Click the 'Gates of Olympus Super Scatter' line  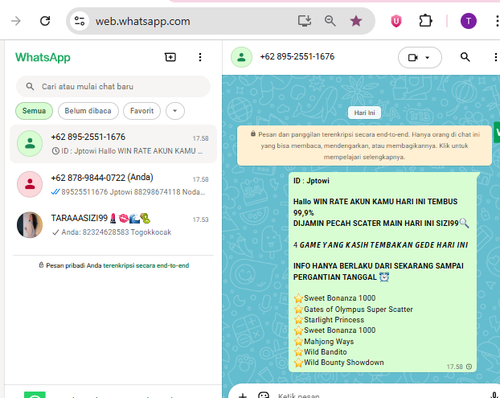point(353,309)
